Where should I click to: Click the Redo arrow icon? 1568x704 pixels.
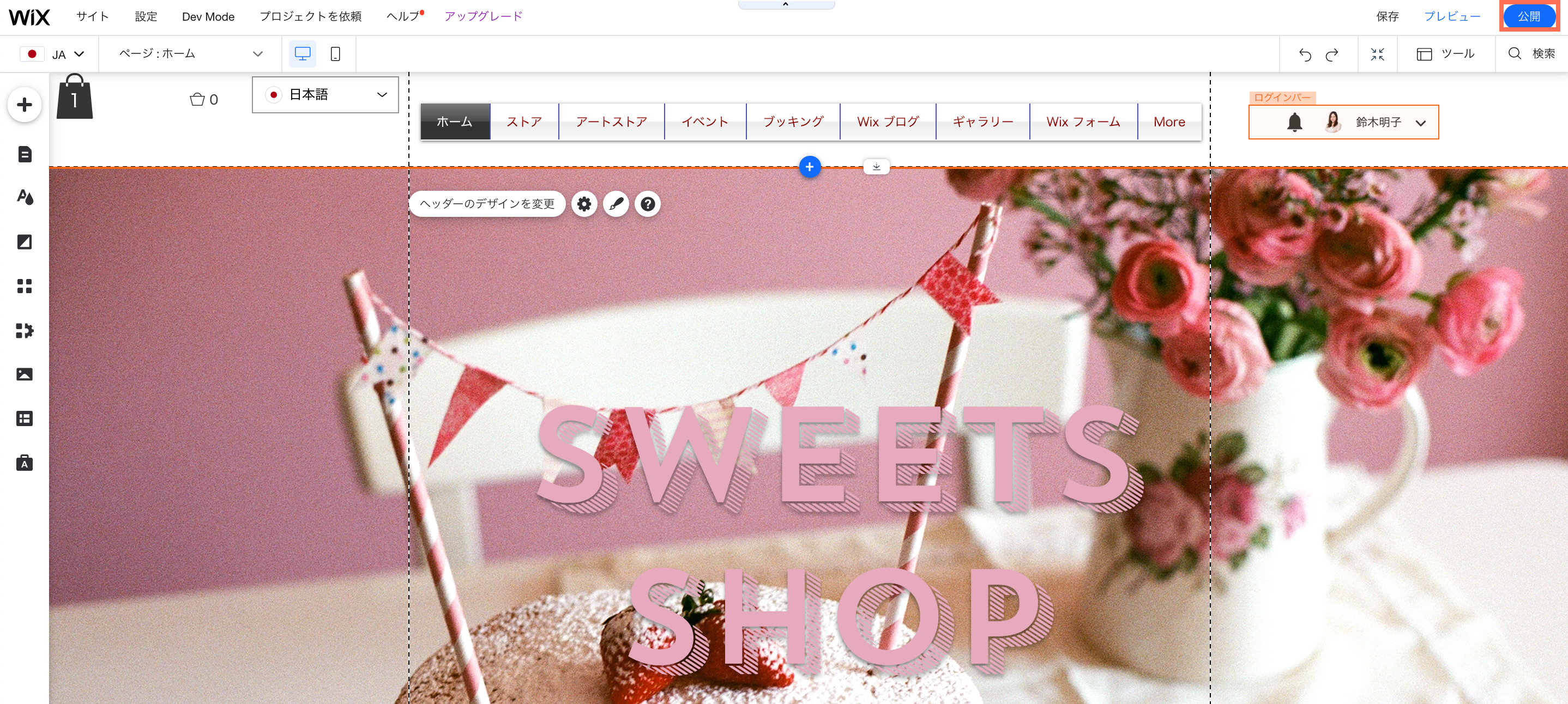1331,55
